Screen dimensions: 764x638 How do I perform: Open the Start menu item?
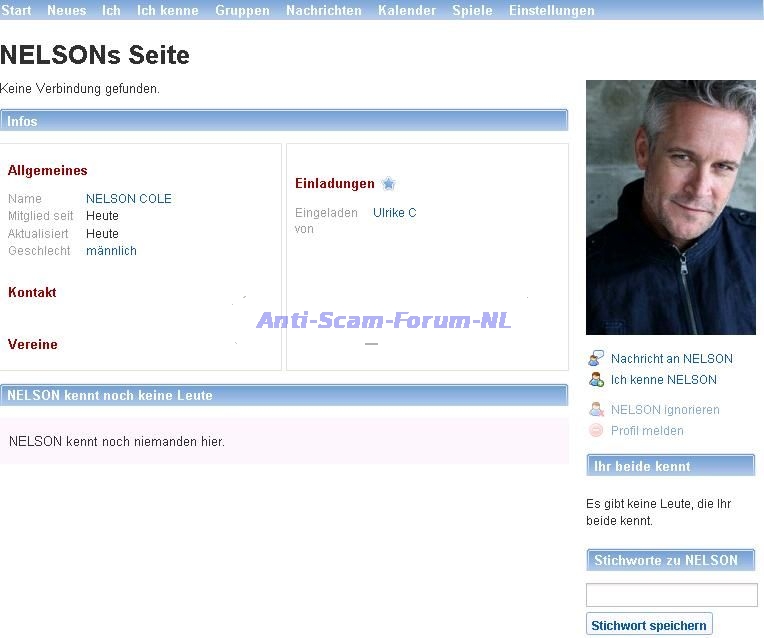click(x=16, y=10)
